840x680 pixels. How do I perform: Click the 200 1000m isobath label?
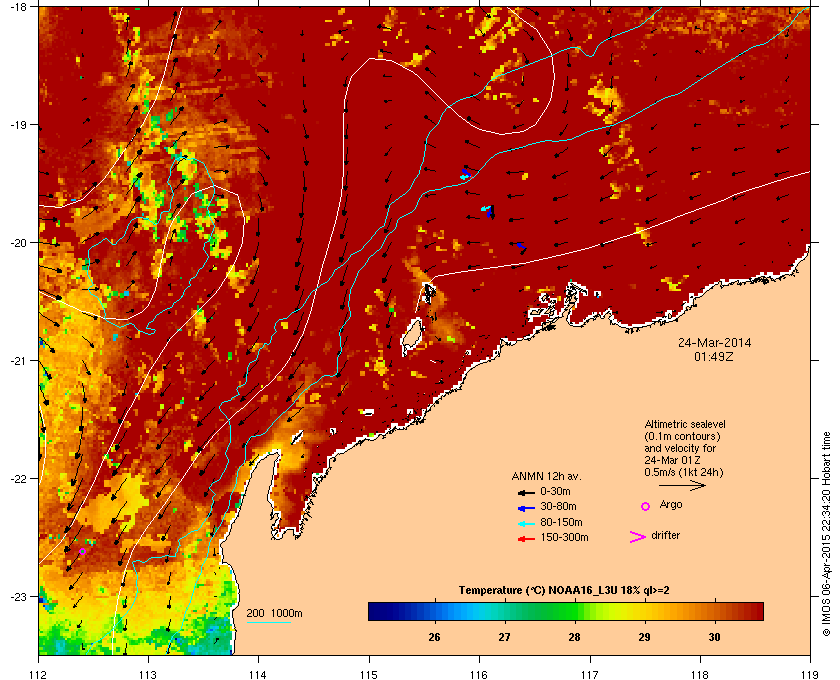pos(274,613)
